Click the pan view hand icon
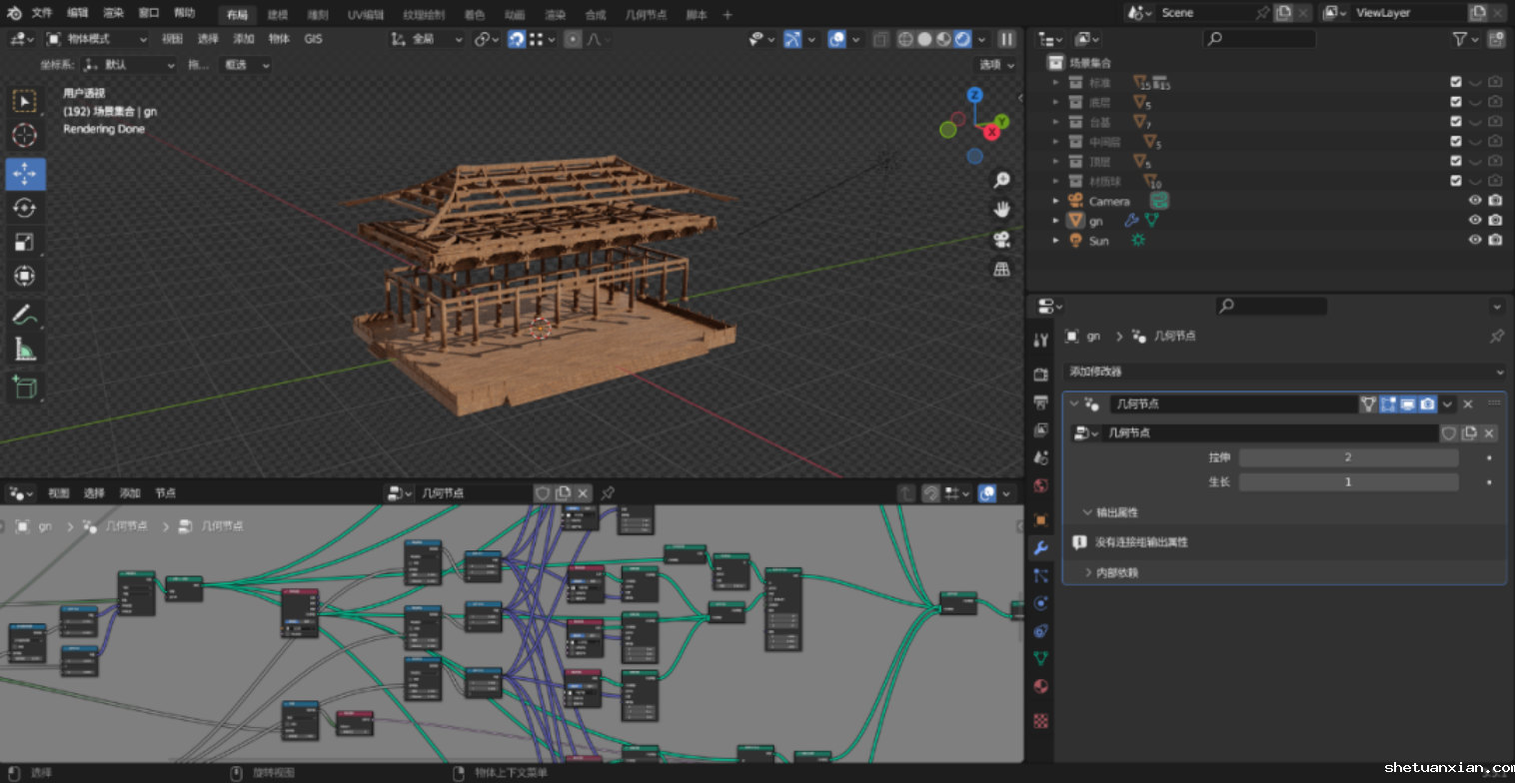 click(1001, 210)
